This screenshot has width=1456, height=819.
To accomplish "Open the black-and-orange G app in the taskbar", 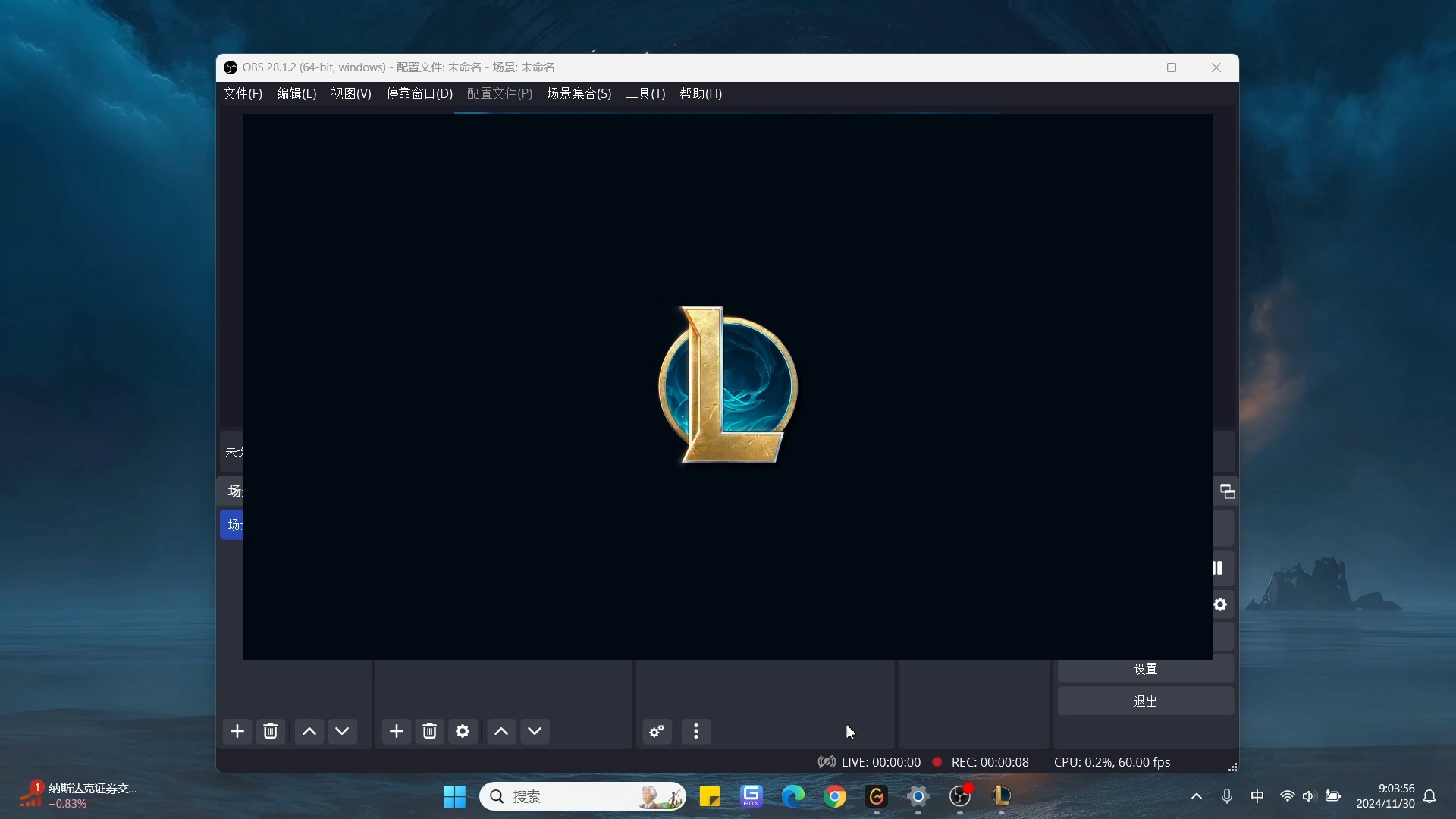I will click(877, 796).
